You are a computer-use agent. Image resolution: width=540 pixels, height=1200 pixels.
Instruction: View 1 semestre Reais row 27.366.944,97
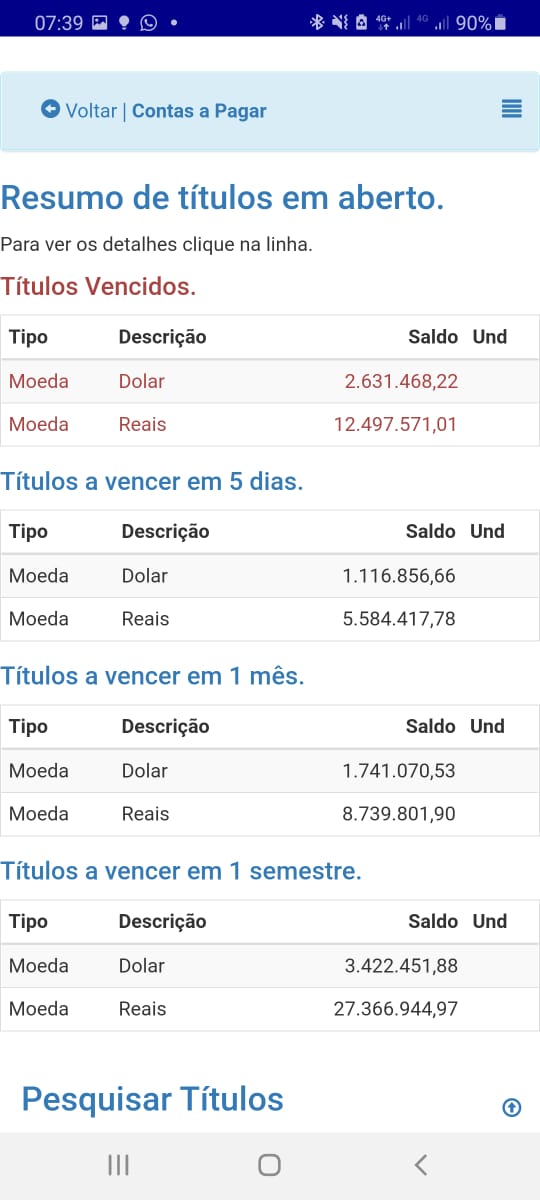click(270, 1009)
